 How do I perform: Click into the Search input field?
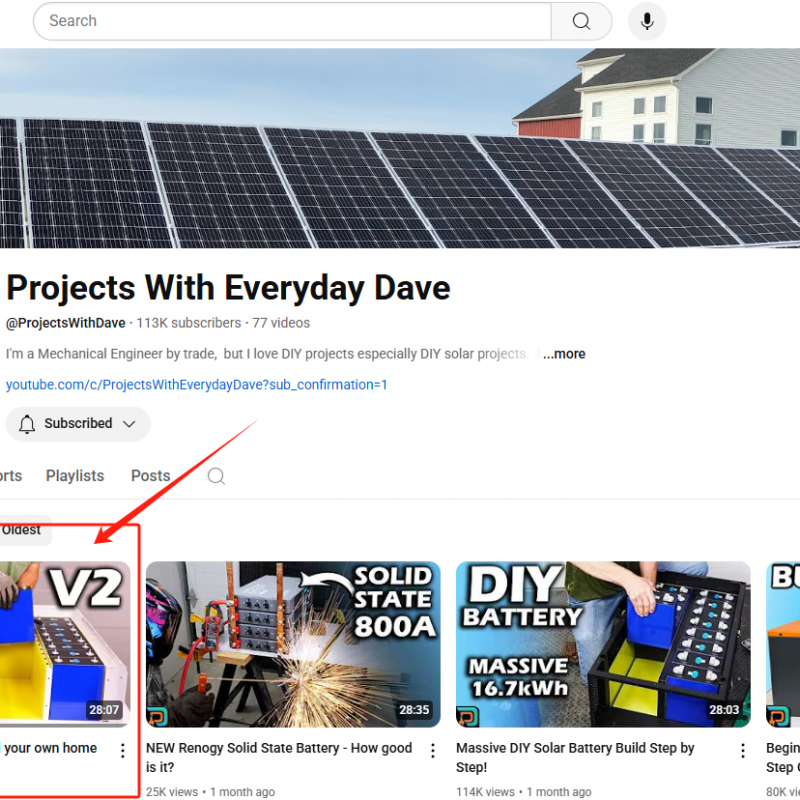tap(290, 21)
